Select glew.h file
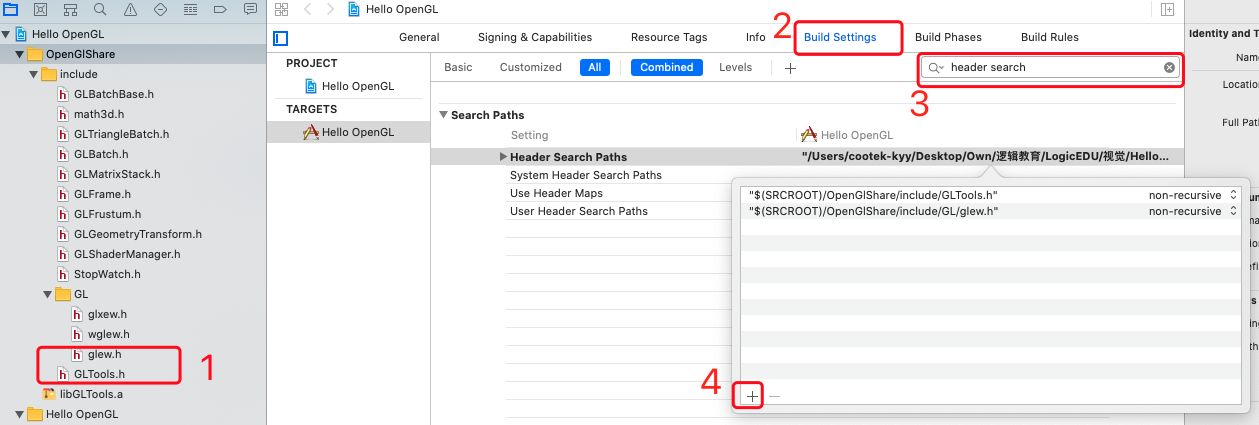This screenshot has width=1259, height=425. coord(96,354)
